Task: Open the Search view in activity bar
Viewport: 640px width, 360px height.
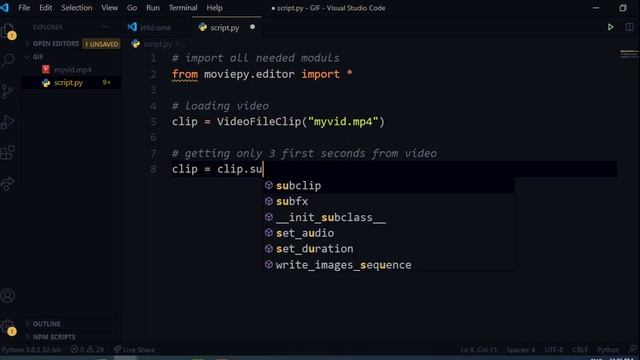Action: click(x=8, y=61)
